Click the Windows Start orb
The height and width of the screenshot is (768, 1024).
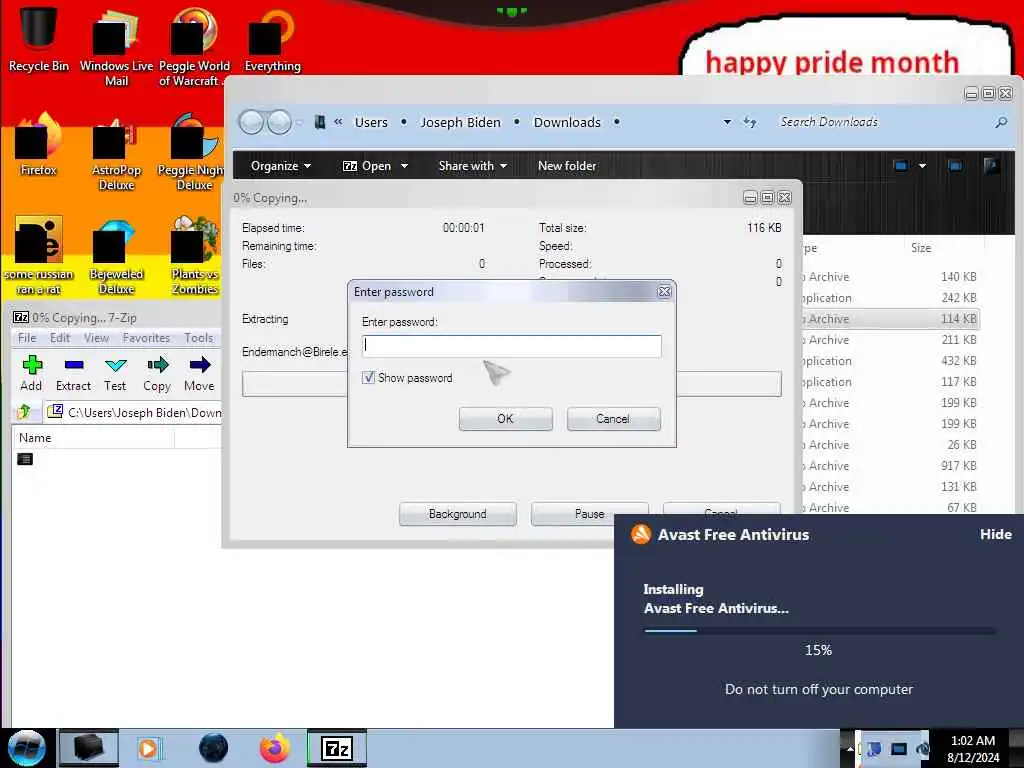(27, 748)
